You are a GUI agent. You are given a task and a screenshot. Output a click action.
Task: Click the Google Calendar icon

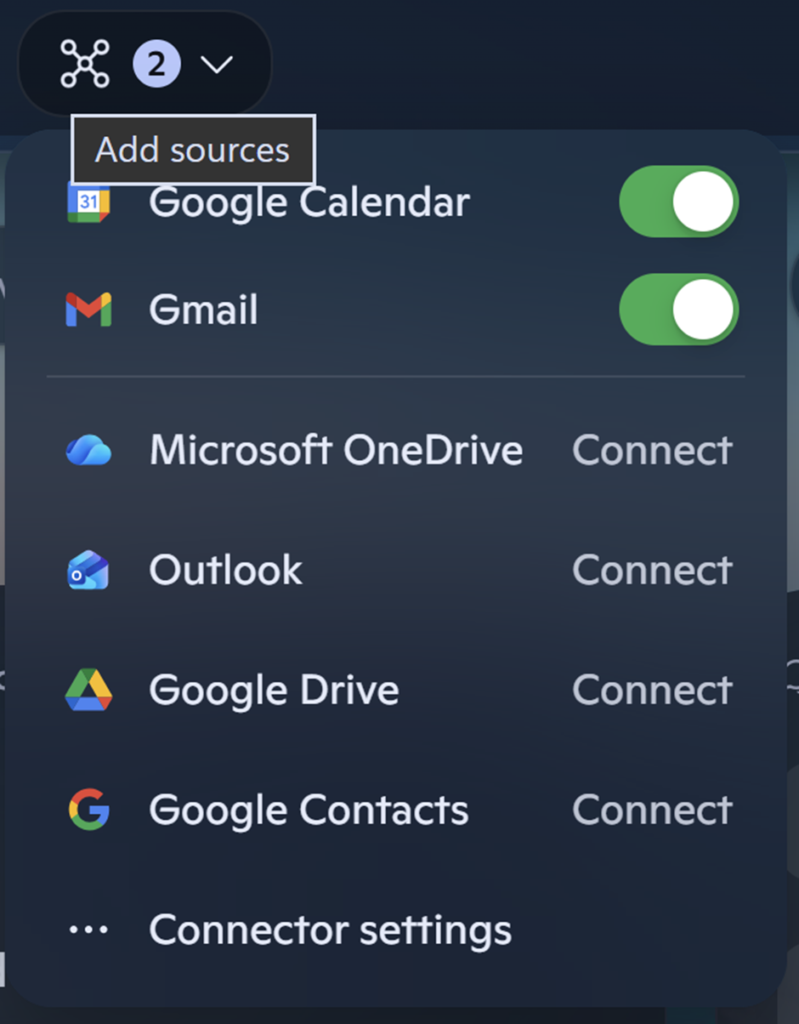[x=88, y=202]
